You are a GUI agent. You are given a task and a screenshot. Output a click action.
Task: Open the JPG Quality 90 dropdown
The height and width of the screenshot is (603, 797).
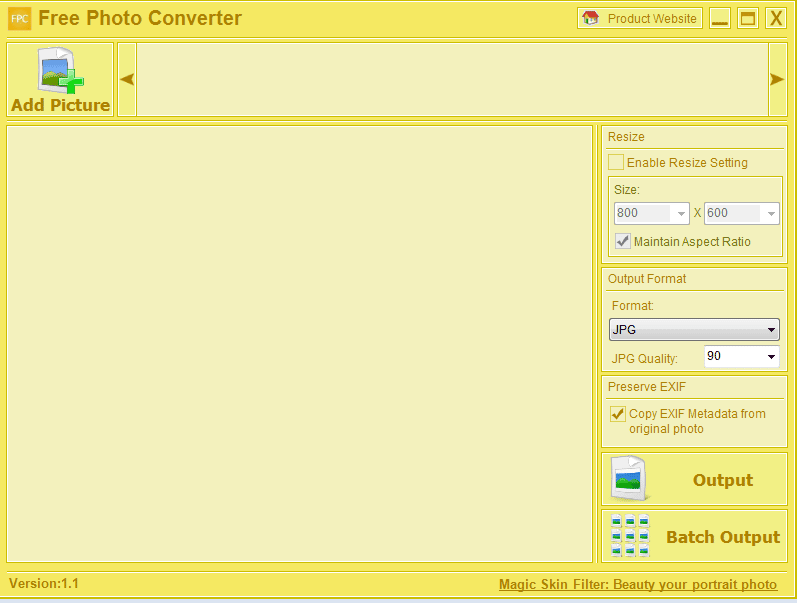pos(742,356)
